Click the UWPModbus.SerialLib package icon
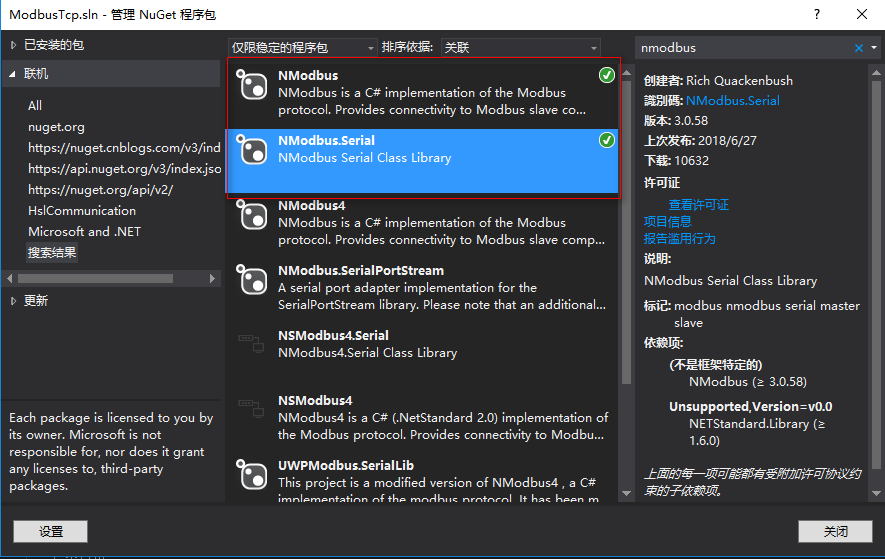The height and width of the screenshot is (559, 885). click(x=252, y=474)
